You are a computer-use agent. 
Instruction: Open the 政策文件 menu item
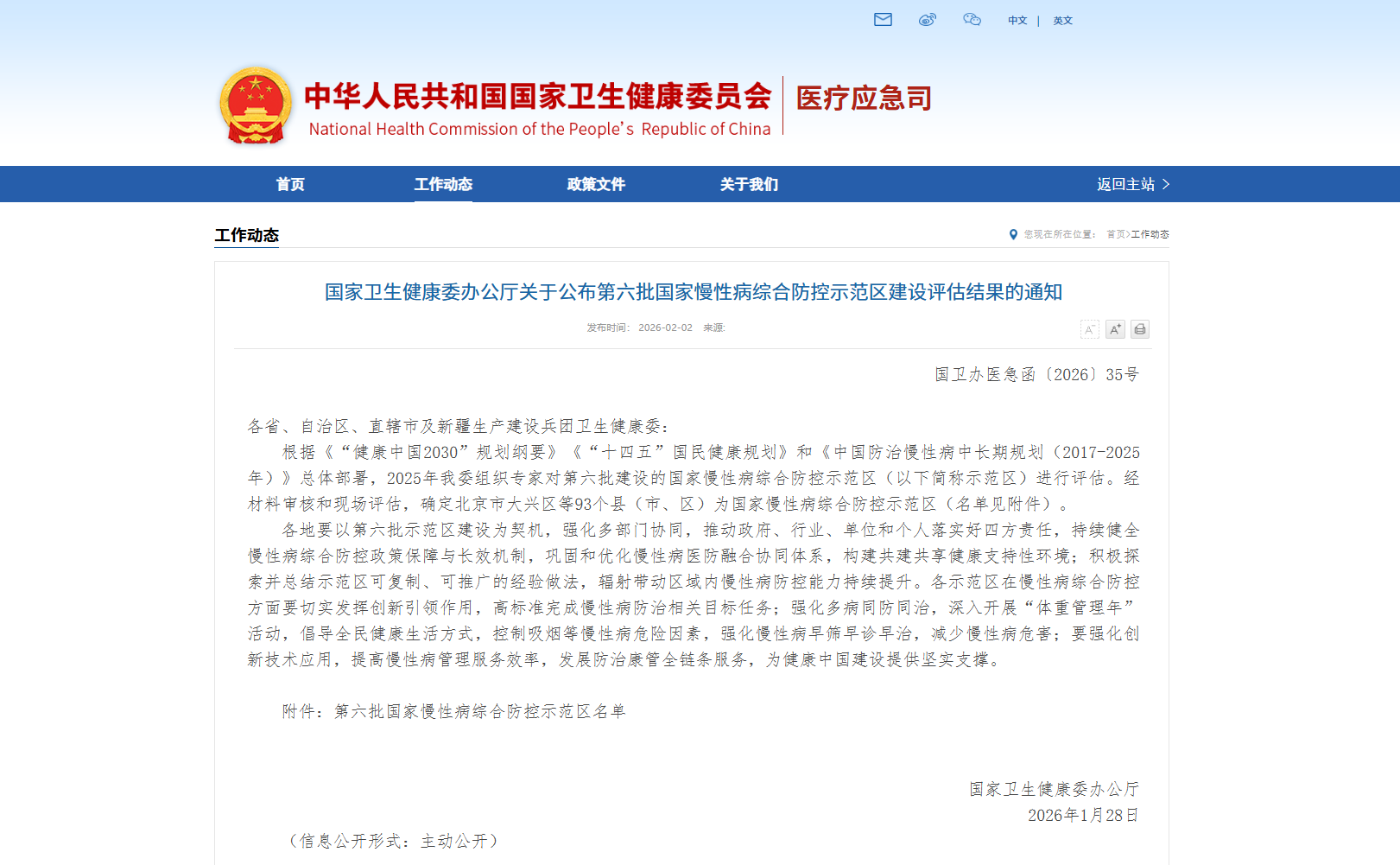coord(596,184)
